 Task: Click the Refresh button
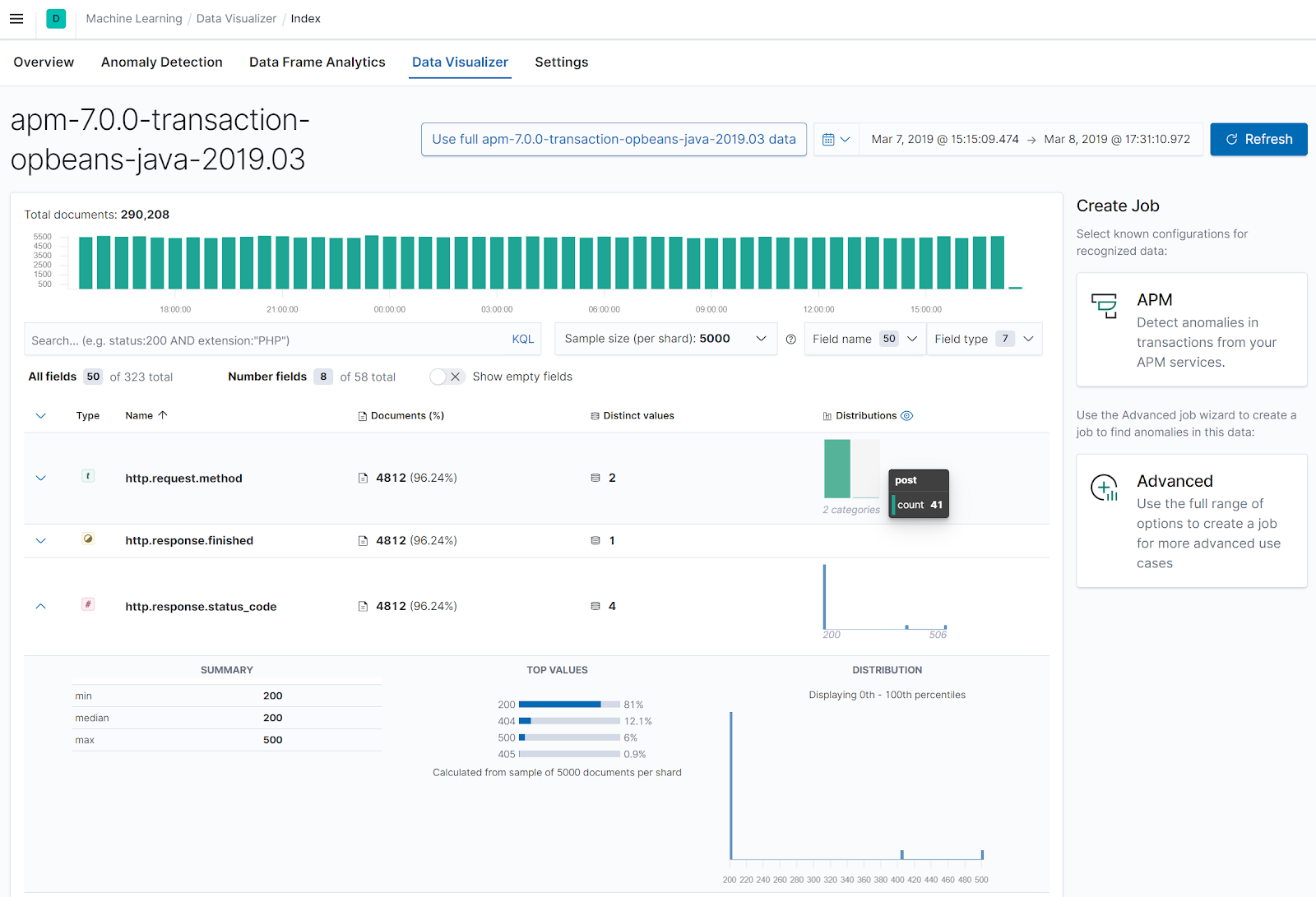(x=1258, y=140)
